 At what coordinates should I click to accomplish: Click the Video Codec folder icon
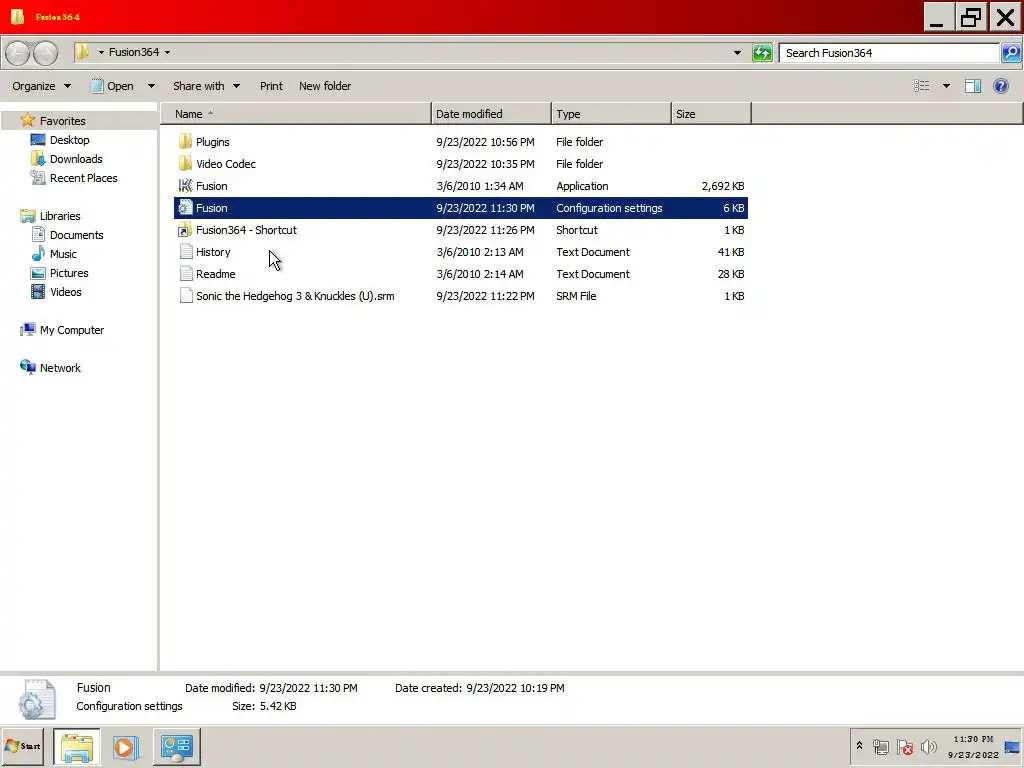pos(185,164)
